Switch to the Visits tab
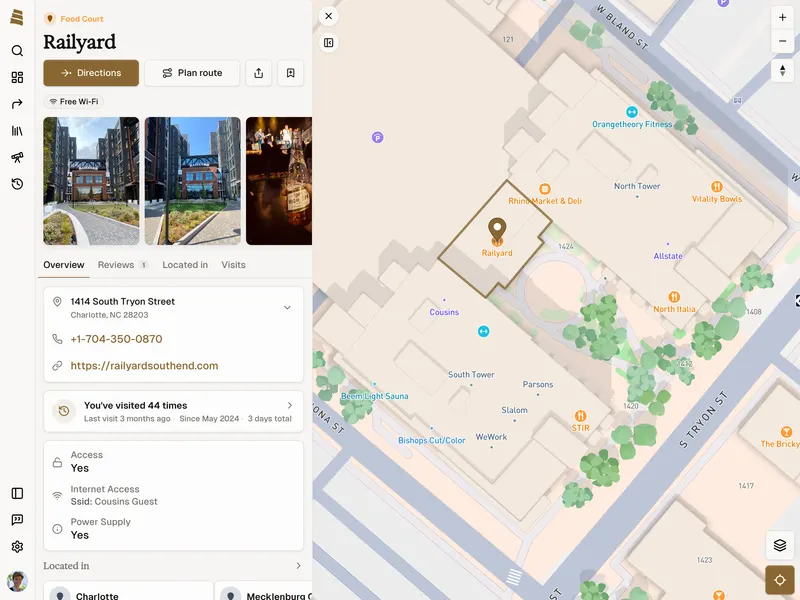Image resolution: width=800 pixels, height=600 pixels. coord(233,265)
